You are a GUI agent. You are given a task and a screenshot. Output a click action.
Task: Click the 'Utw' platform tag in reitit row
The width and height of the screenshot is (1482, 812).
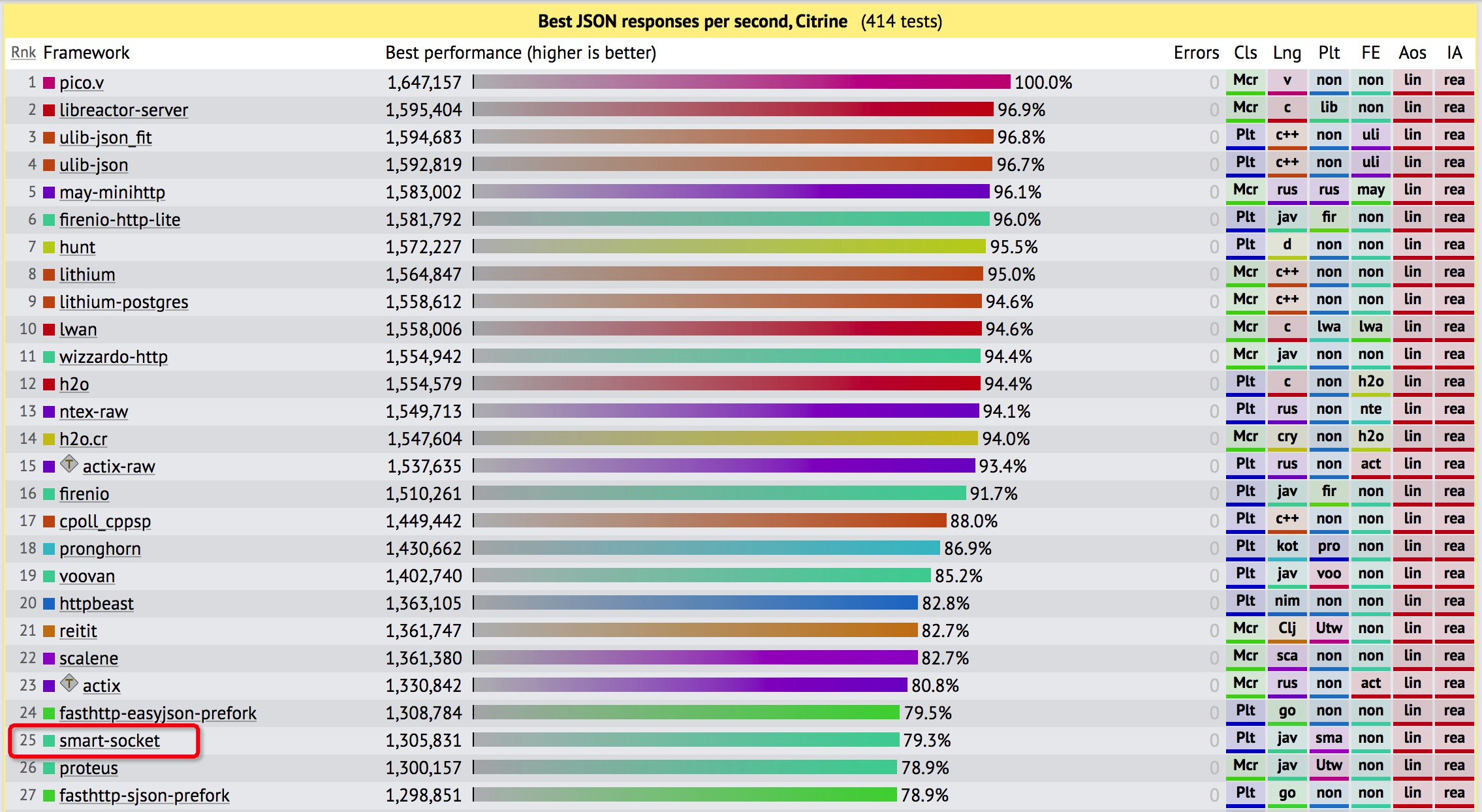click(1329, 629)
